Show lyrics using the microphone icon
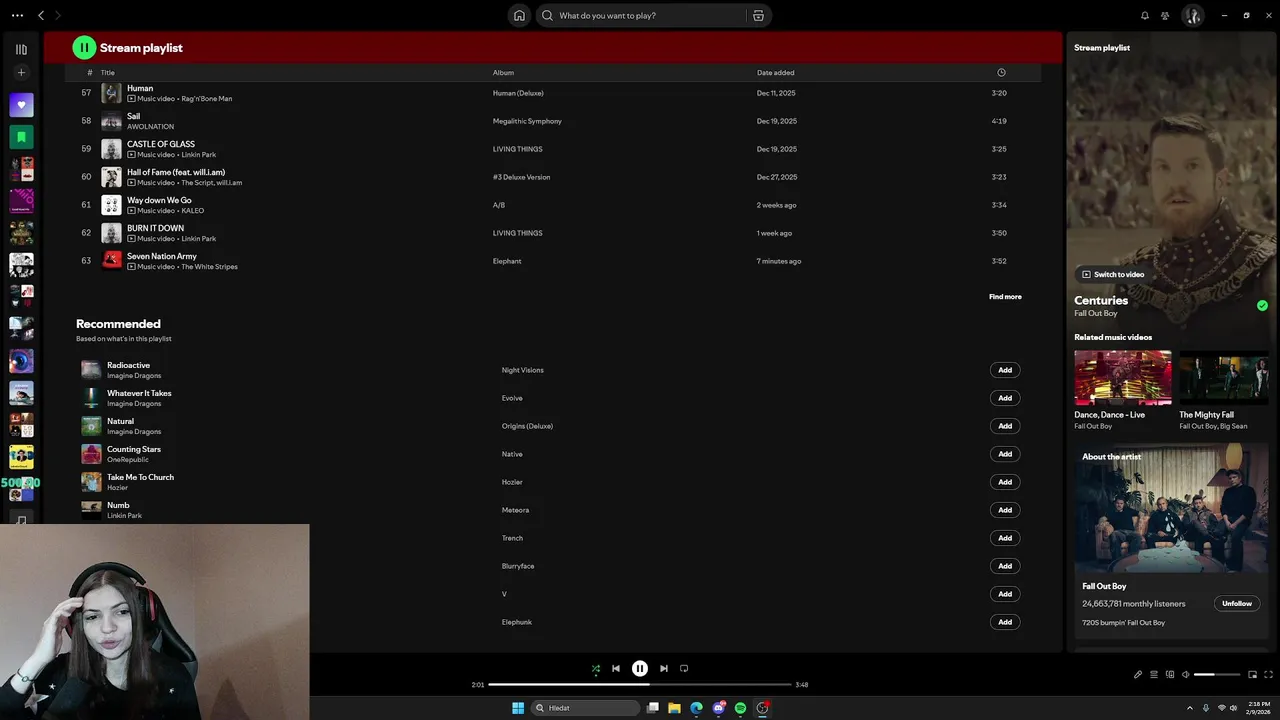Image resolution: width=1280 pixels, height=720 pixels. [x=1138, y=675]
